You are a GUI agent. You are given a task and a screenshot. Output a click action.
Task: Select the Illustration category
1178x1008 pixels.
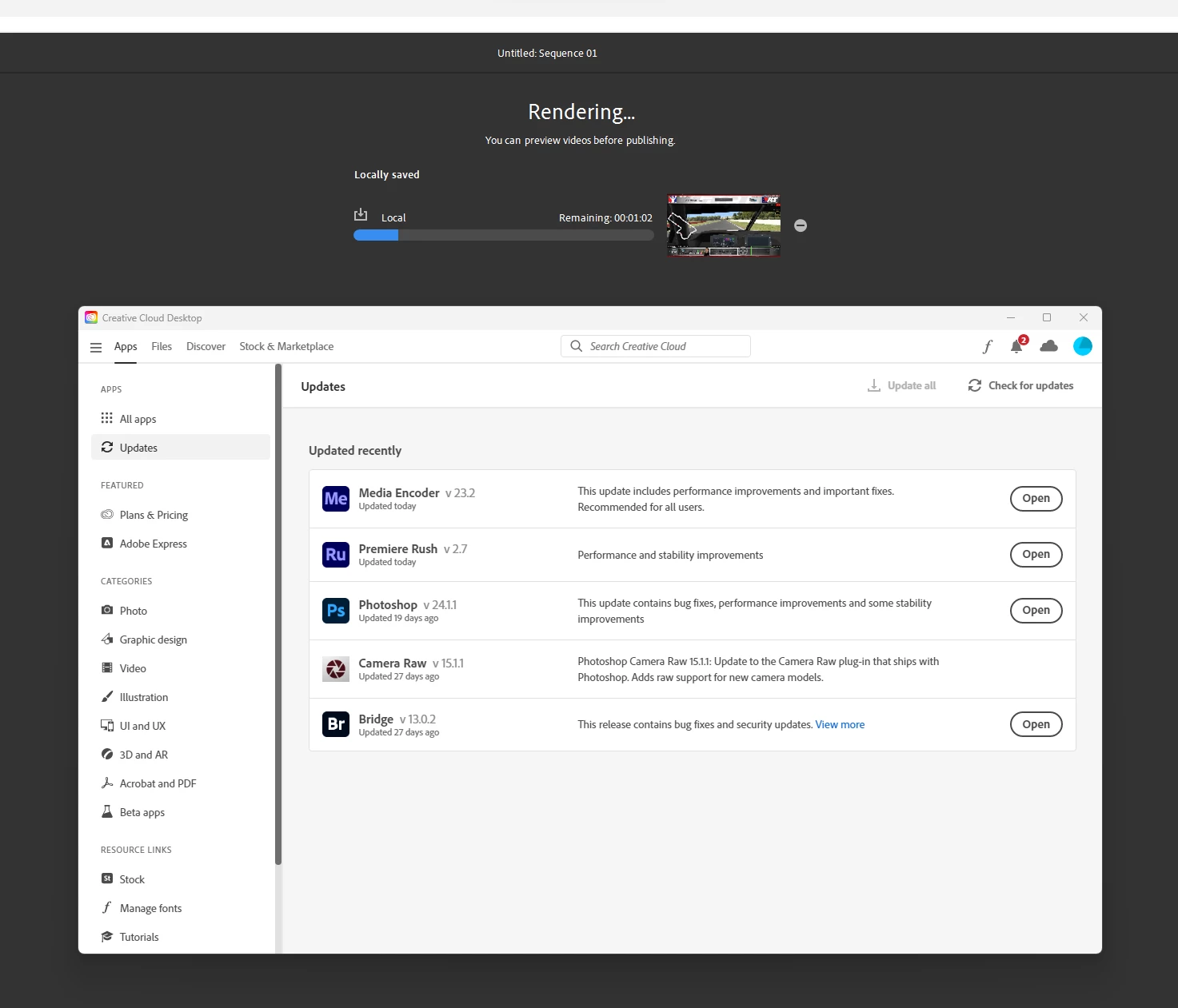tap(181, 697)
